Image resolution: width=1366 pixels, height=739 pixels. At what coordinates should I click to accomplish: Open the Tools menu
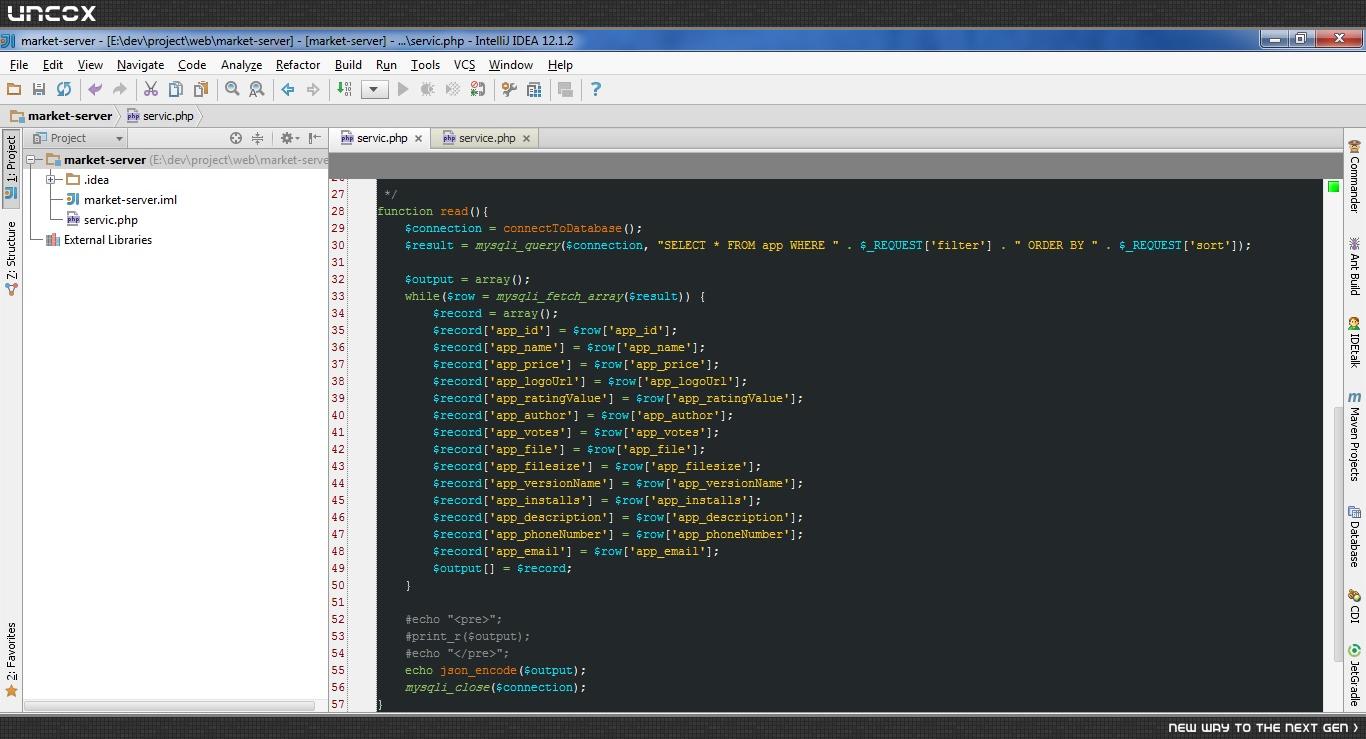tap(425, 64)
